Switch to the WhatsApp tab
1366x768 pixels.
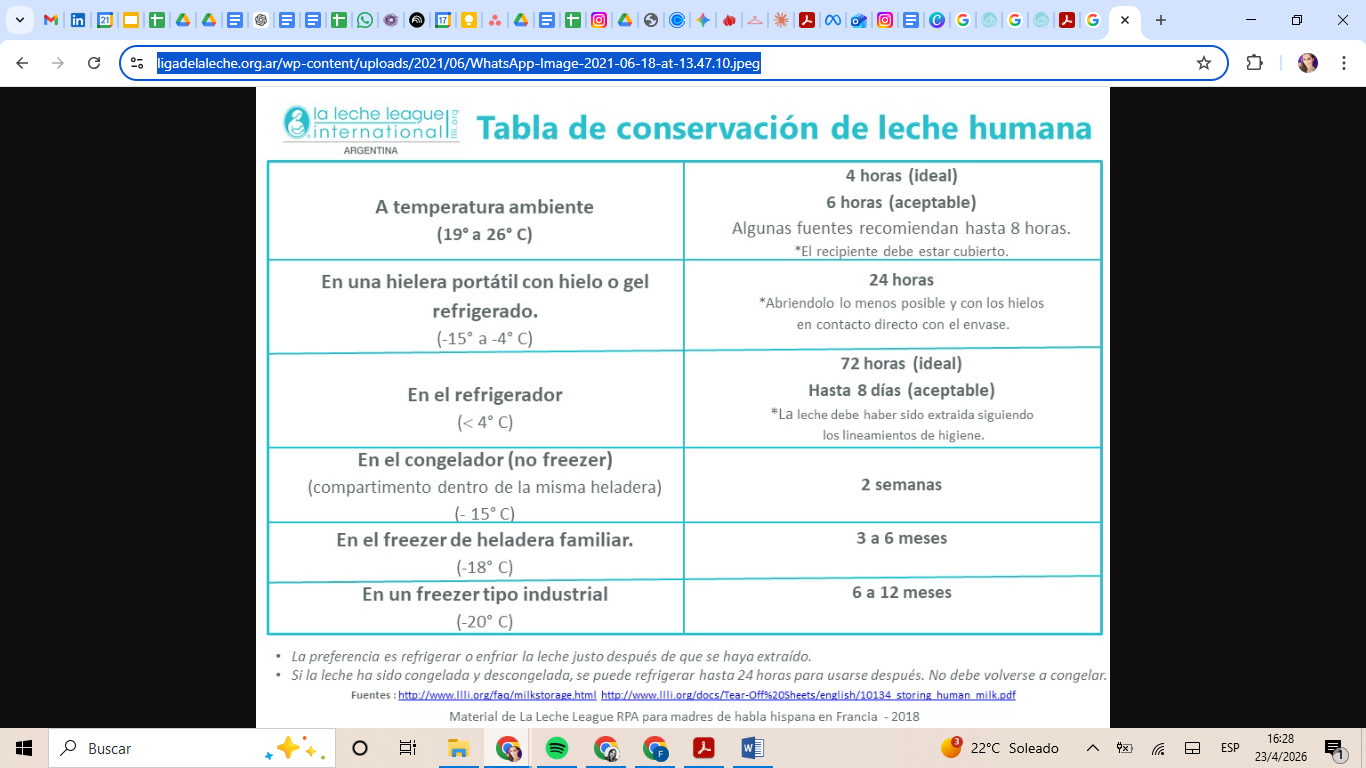click(x=365, y=20)
